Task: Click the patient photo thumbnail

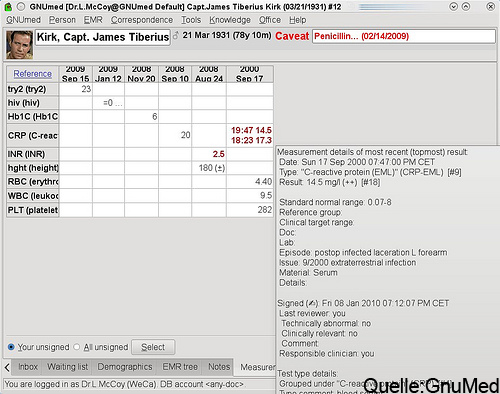Action: click(20, 45)
